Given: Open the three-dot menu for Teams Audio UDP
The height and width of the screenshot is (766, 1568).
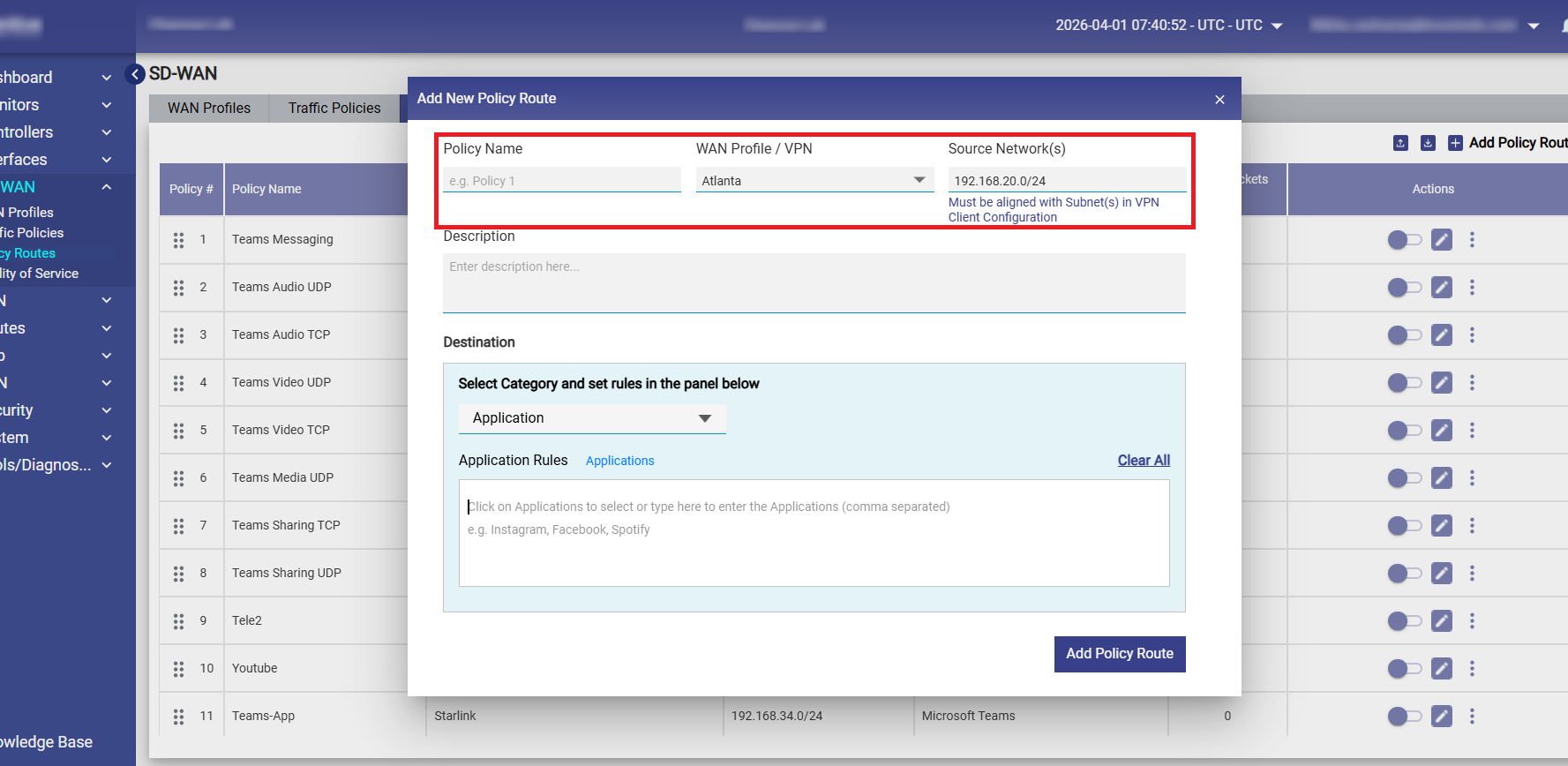Looking at the screenshot, I should pos(1471,287).
